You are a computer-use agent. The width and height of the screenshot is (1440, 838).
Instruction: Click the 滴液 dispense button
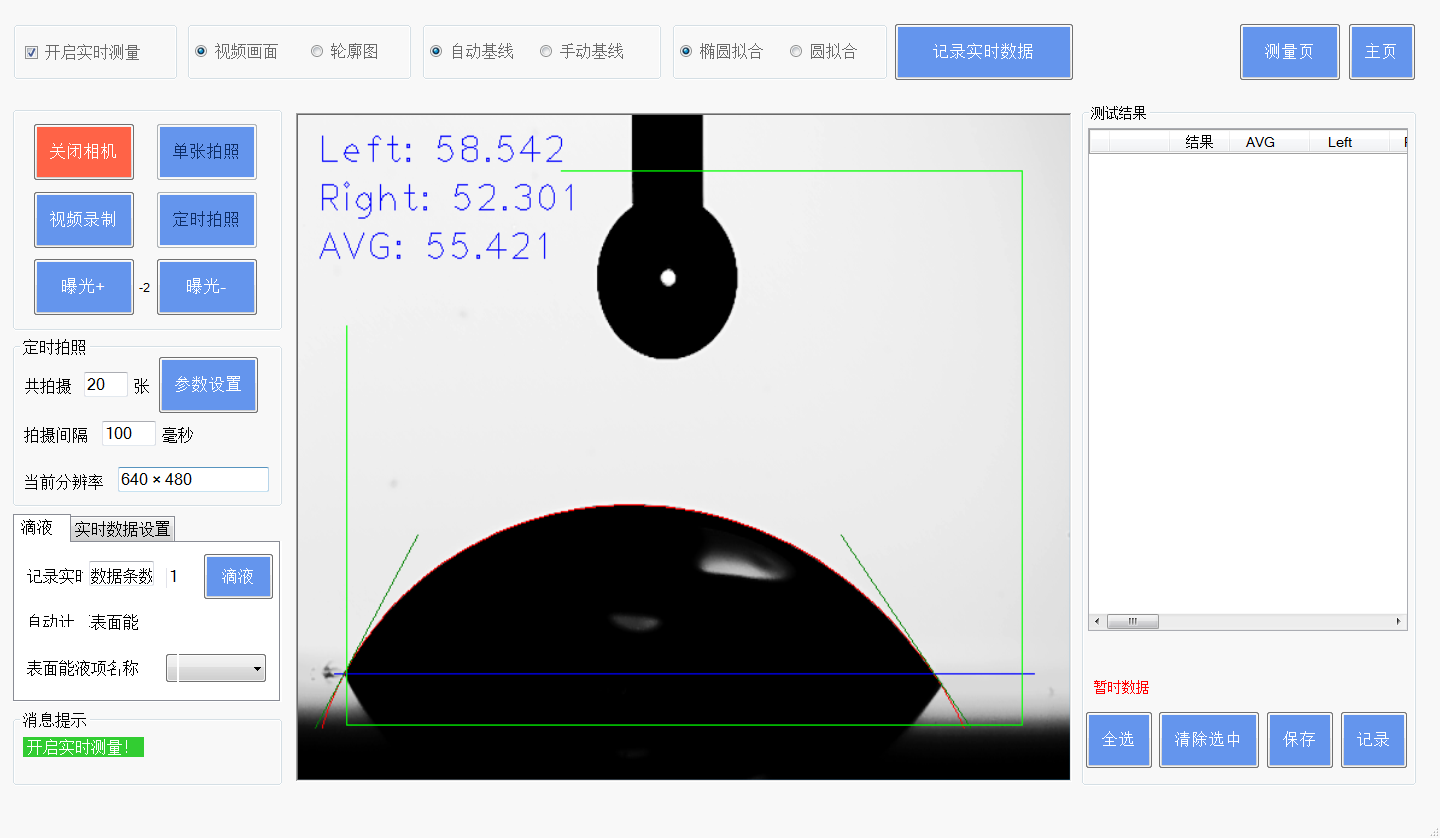tap(238, 577)
